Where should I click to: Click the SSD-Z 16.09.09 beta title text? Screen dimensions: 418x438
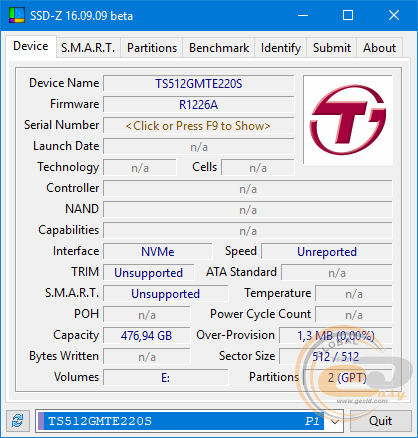click(81, 16)
